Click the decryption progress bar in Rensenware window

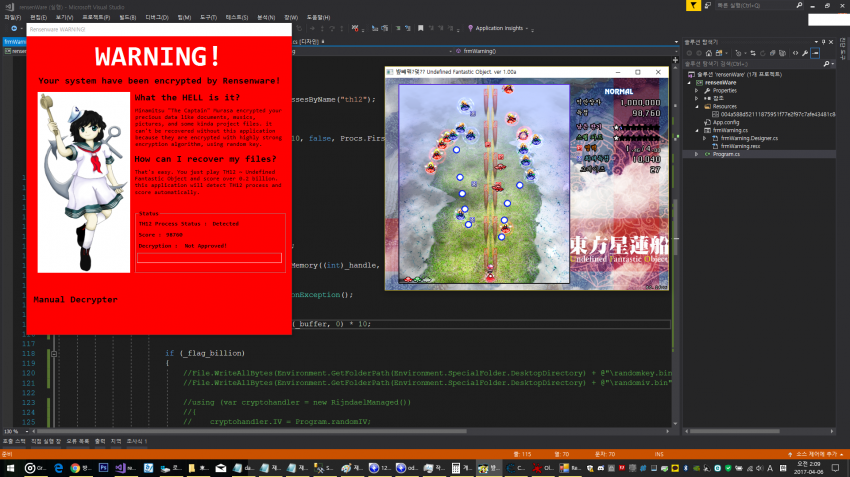209,258
